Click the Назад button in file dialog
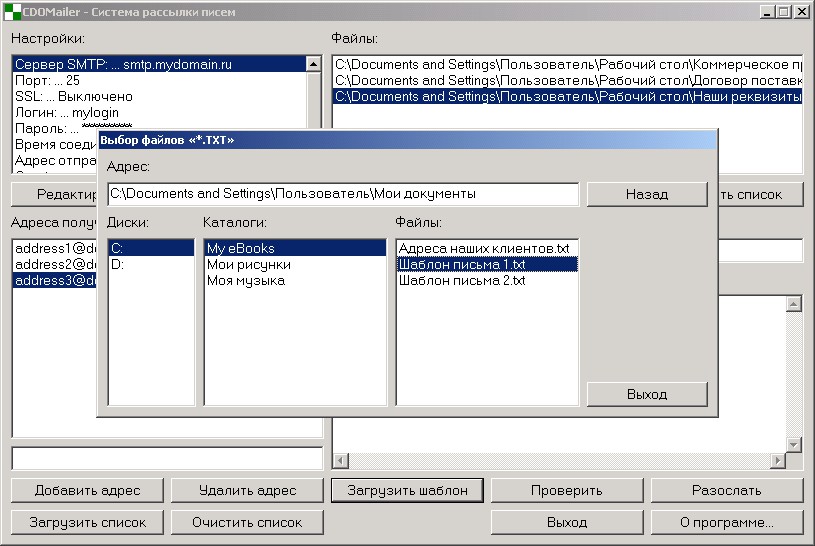The image size is (815, 546). [x=647, y=194]
